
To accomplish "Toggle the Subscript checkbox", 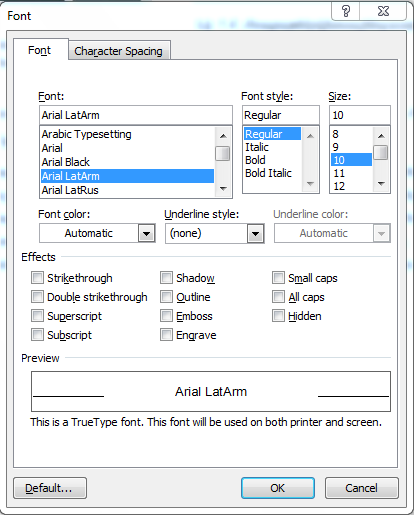I will coord(37,334).
